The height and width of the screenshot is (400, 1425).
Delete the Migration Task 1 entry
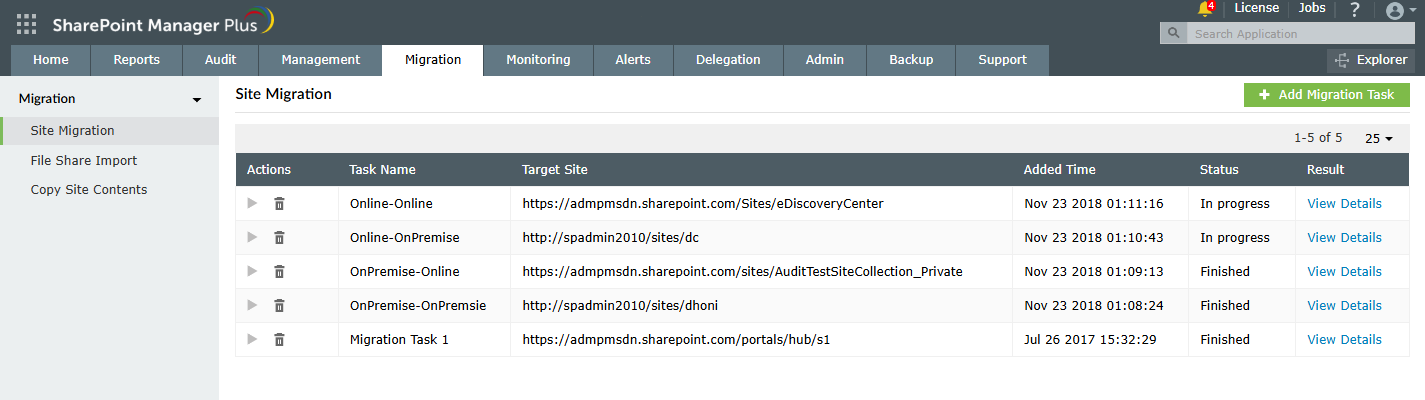click(279, 340)
